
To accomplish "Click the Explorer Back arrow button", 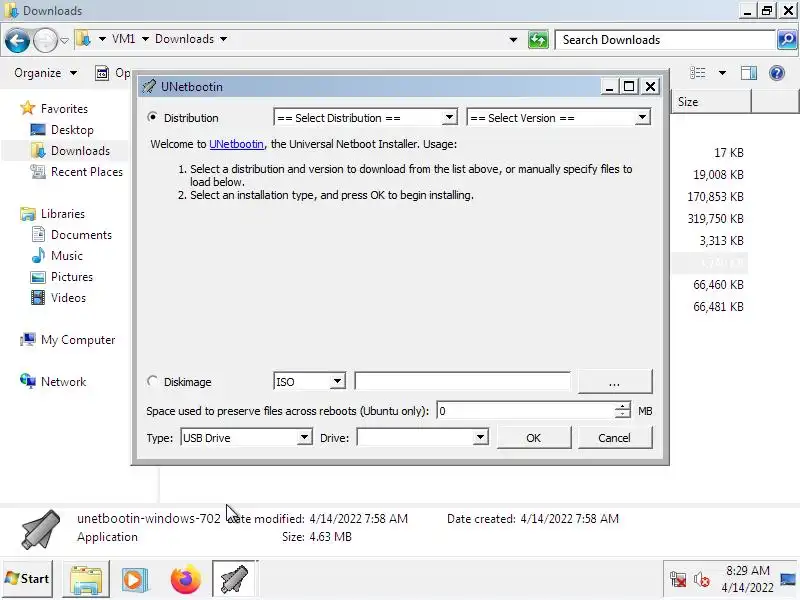I will 17,40.
